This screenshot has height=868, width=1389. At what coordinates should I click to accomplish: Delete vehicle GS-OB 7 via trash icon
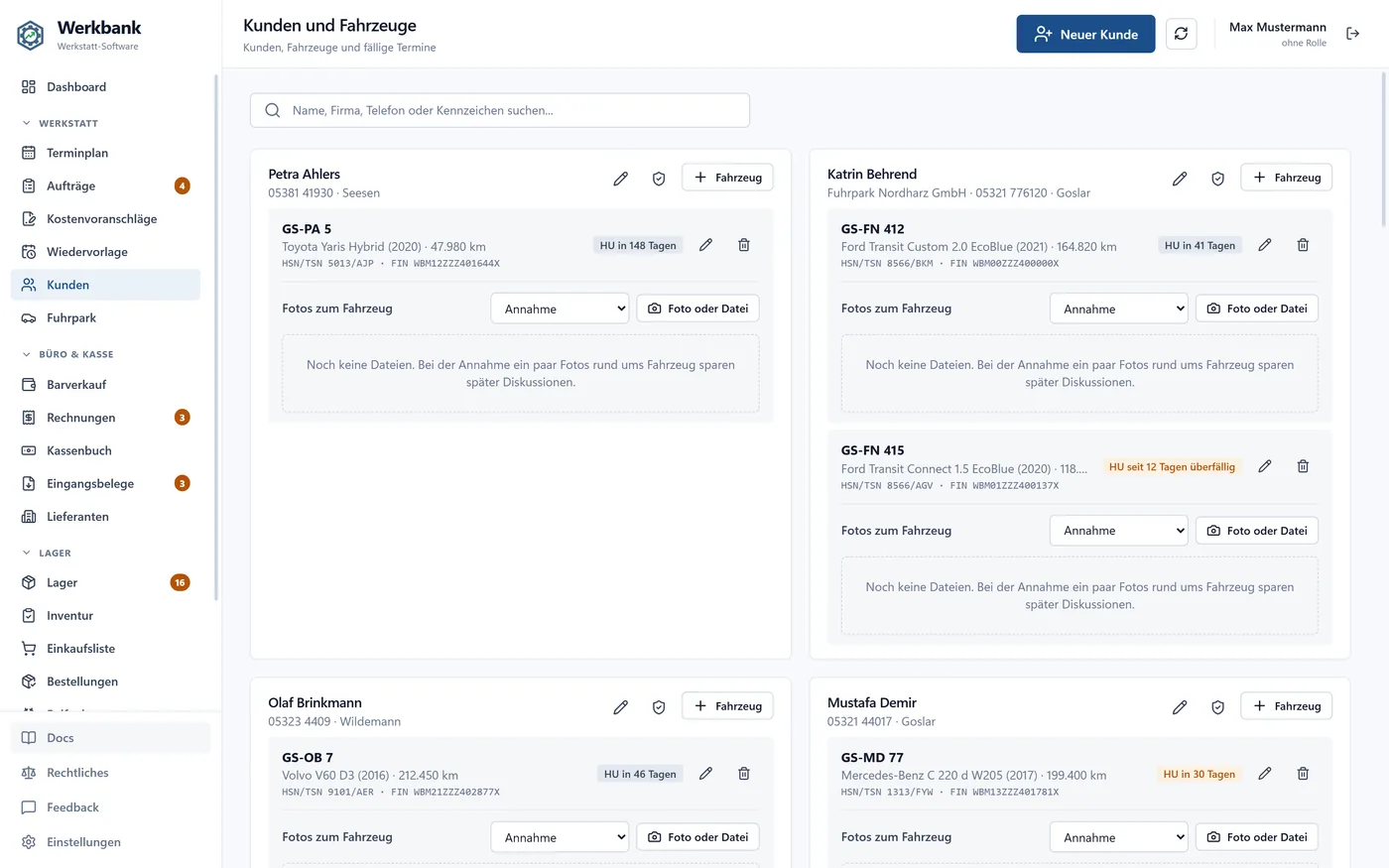(x=744, y=774)
